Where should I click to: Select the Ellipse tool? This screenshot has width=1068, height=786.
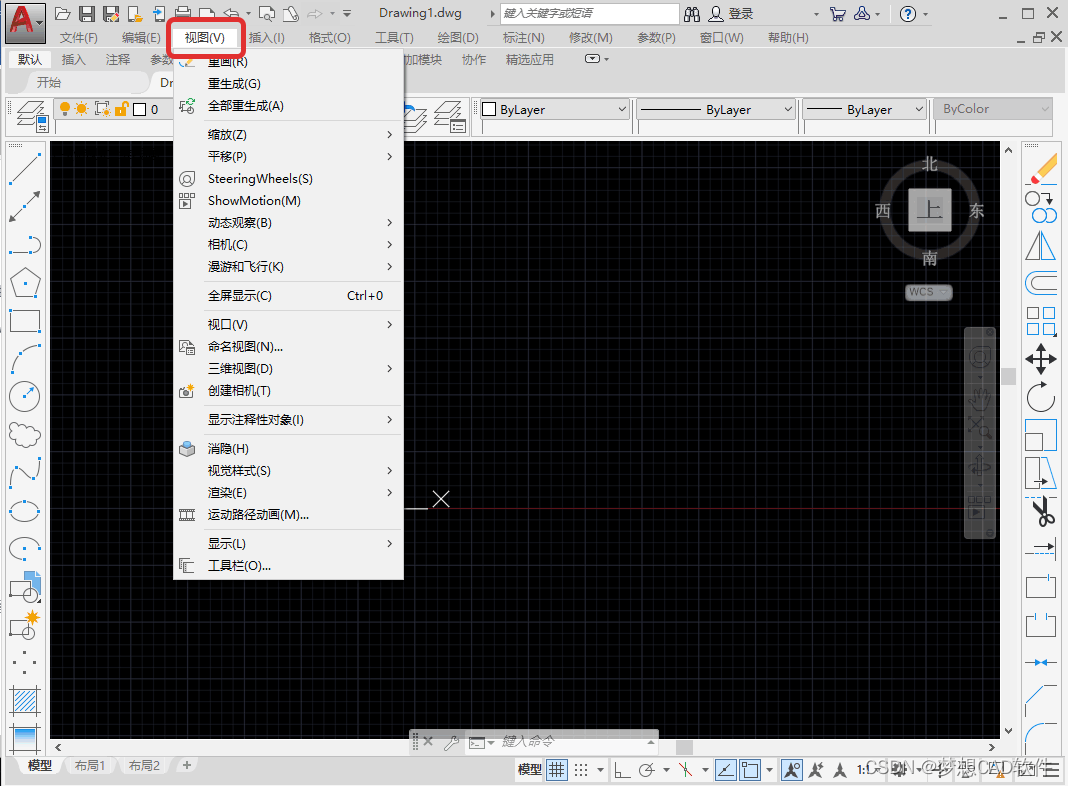(25, 511)
